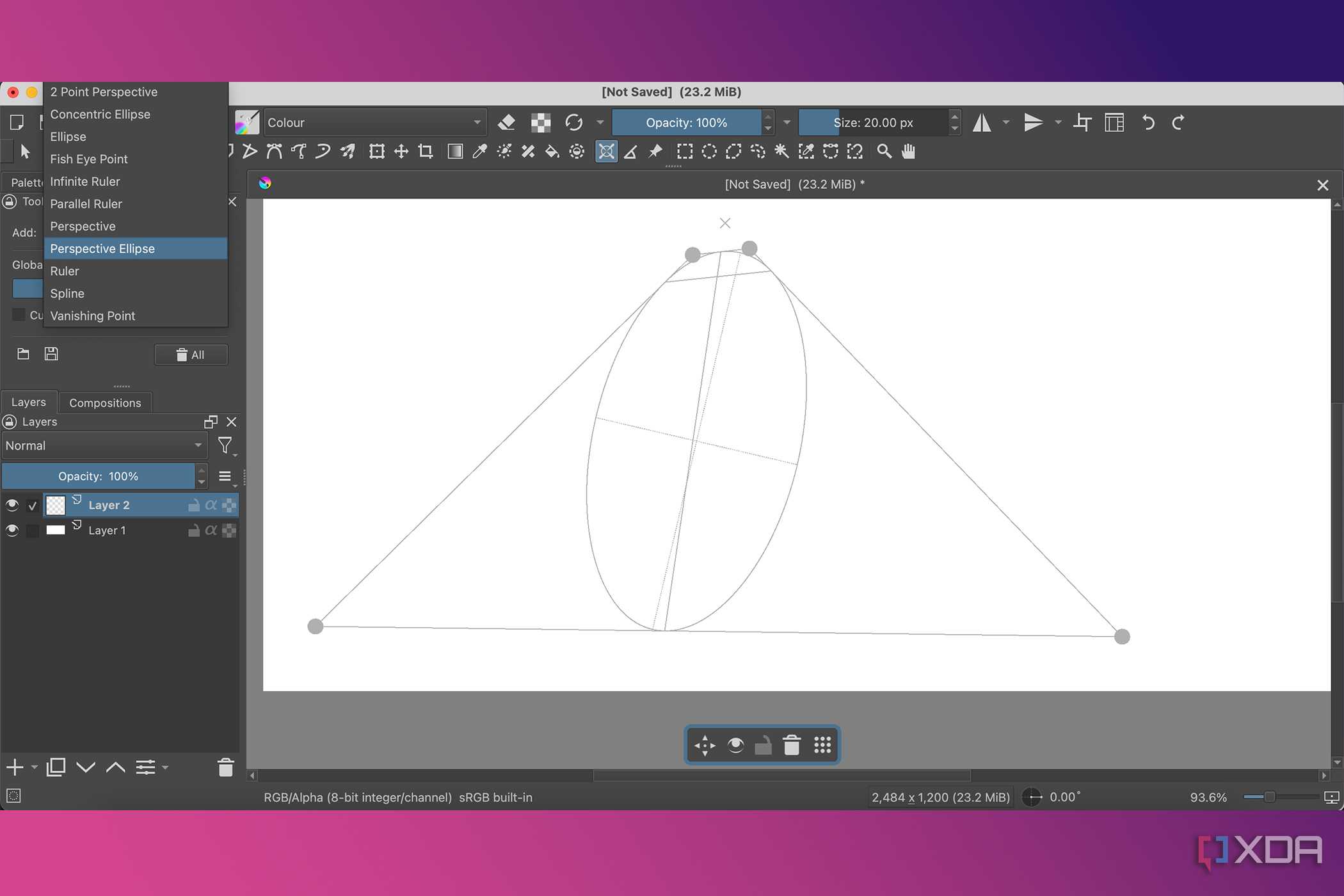1344x896 pixels.
Task: Select the Similar Colour Selection tool
Action: pos(806,152)
